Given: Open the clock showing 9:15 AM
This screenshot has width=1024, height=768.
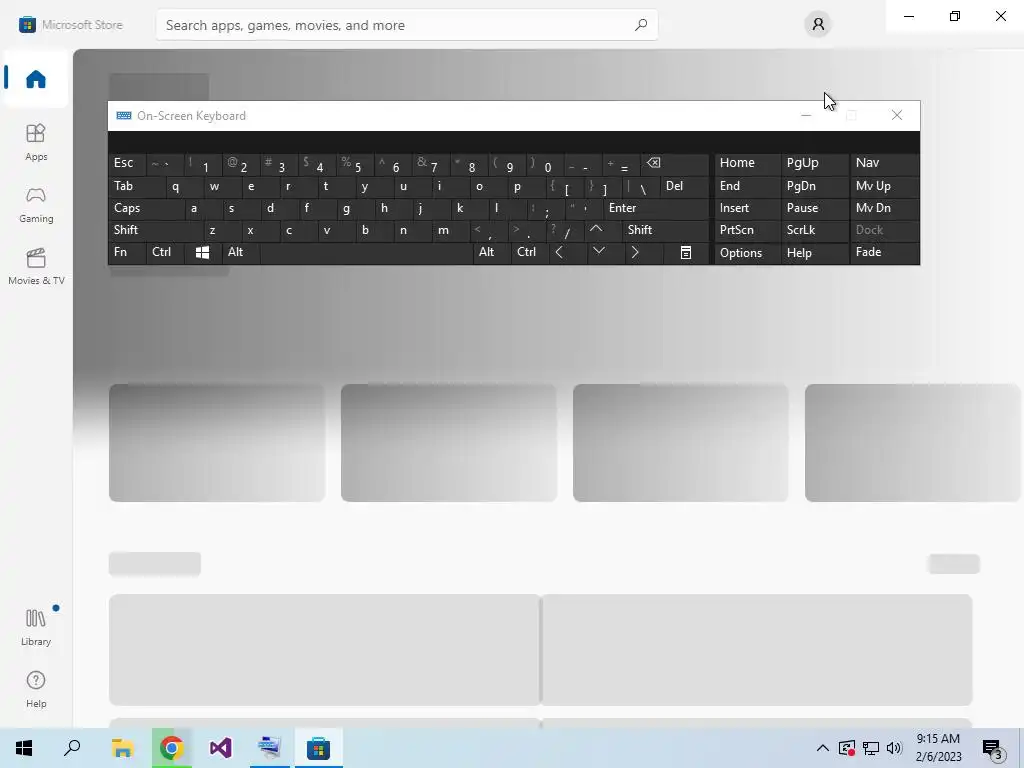Looking at the screenshot, I should (x=938, y=748).
